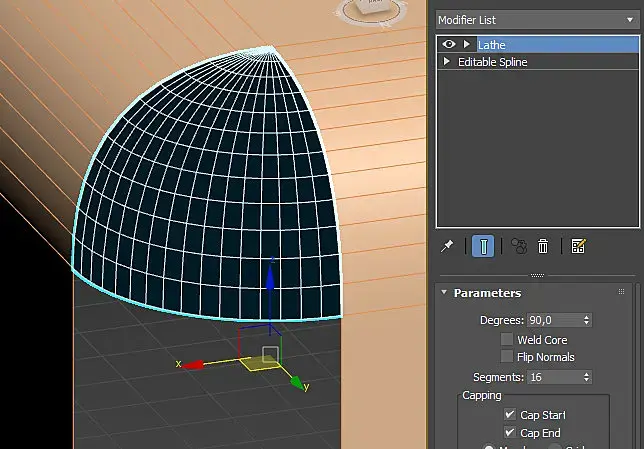Adjust the Degrees spinner arrows

[x=586, y=320]
